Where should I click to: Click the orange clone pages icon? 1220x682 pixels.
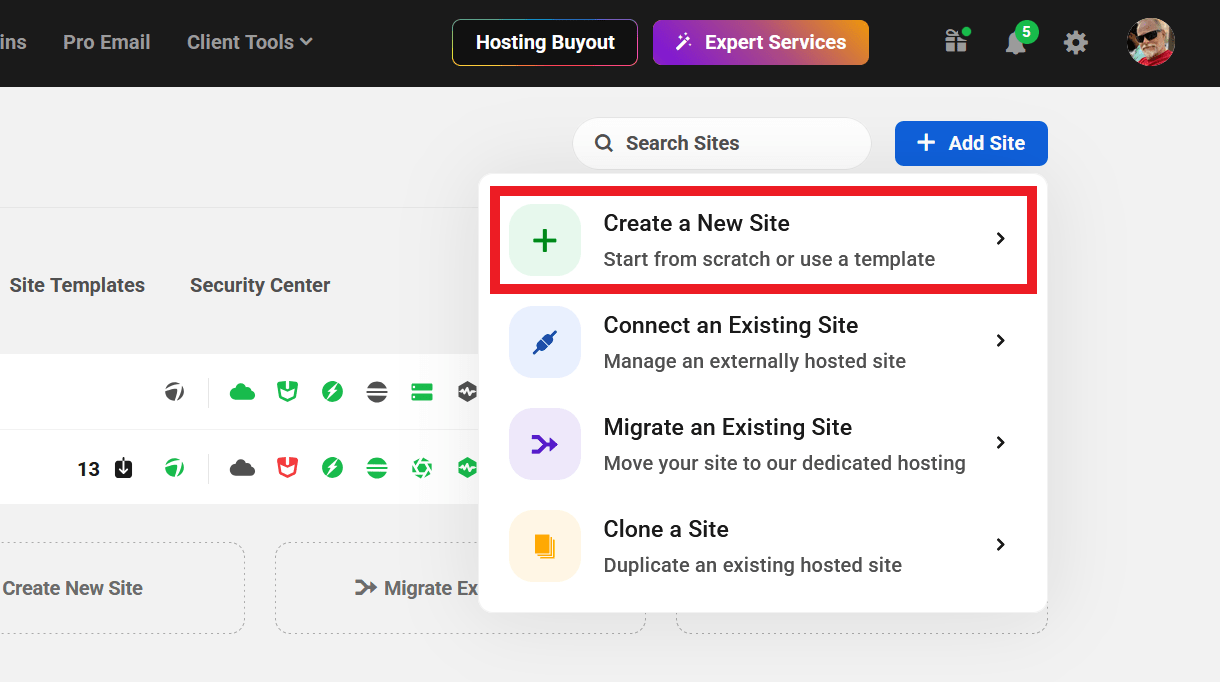click(x=545, y=546)
